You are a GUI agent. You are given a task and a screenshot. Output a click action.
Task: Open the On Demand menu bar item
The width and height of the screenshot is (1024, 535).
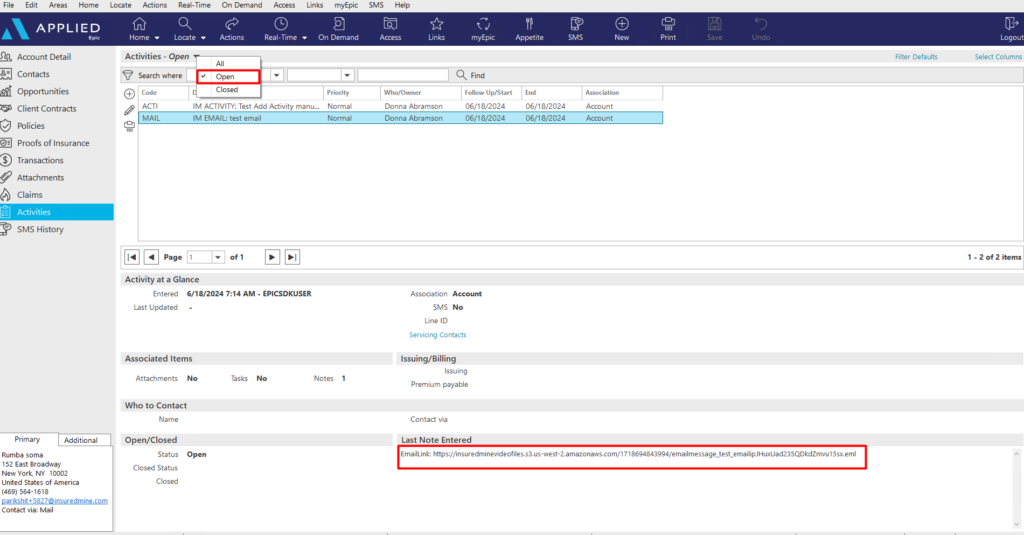pos(242,5)
